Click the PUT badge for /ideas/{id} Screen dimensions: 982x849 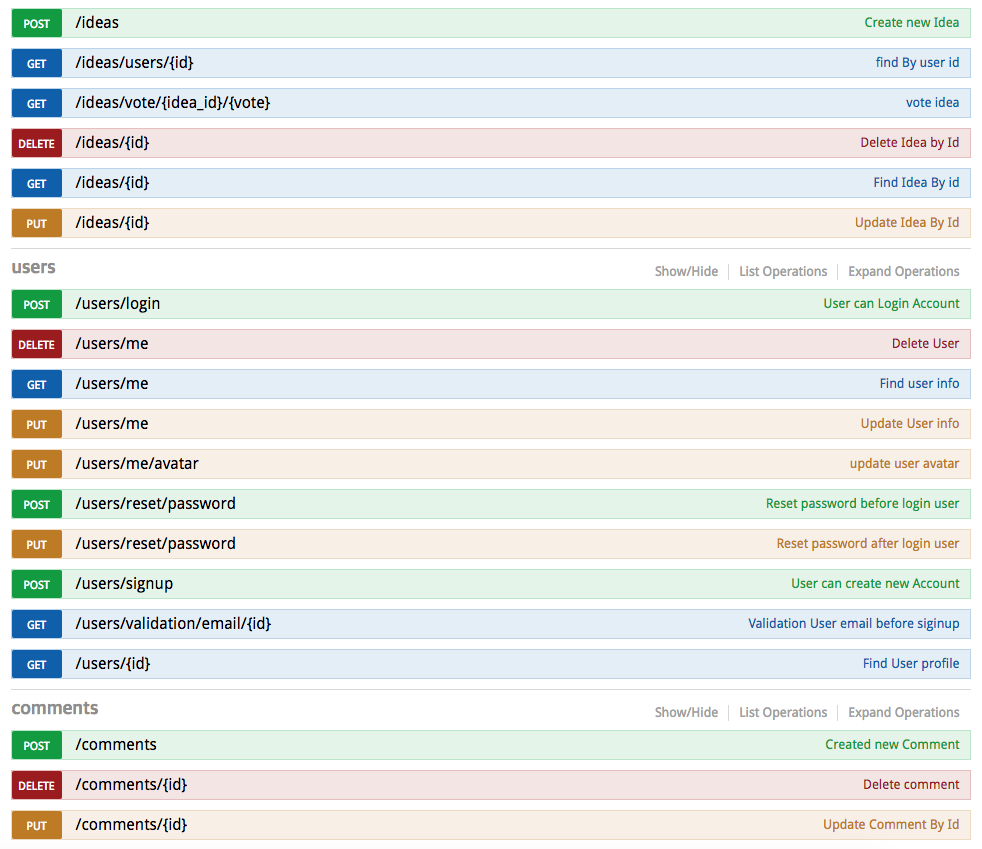pyautogui.click(x=36, y=224)
